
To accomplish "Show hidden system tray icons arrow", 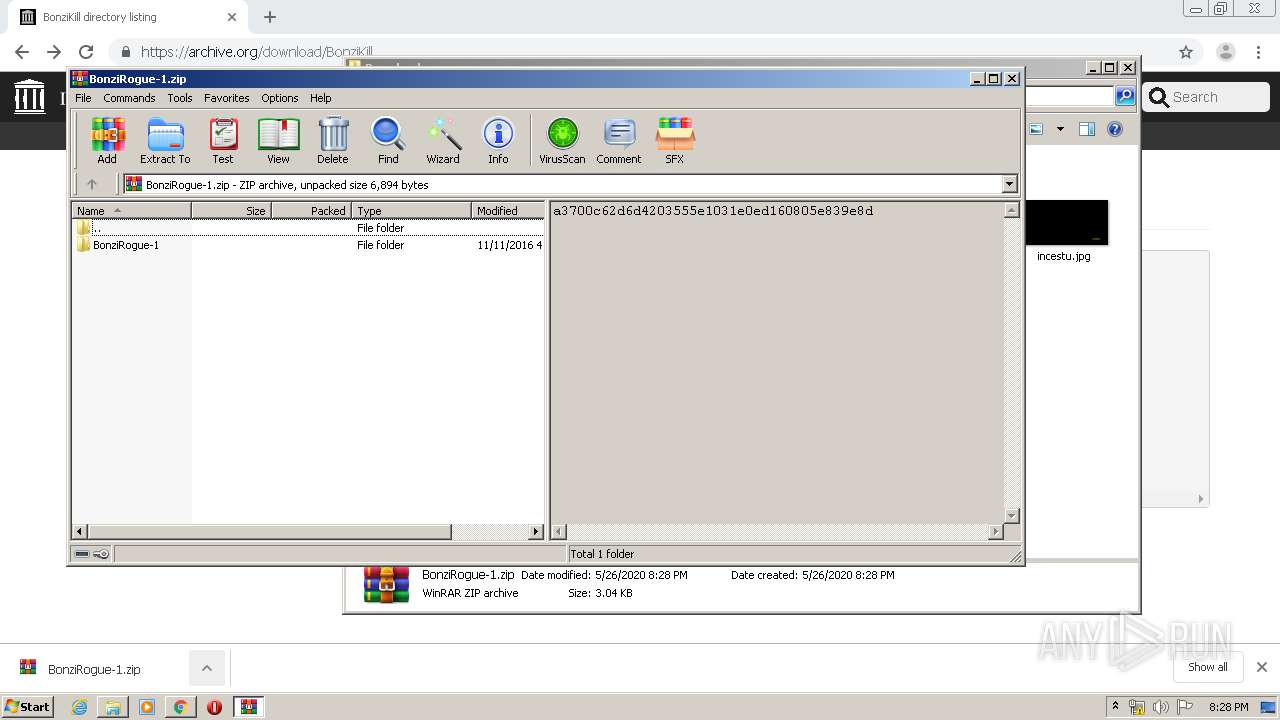I will point(1115,706).
